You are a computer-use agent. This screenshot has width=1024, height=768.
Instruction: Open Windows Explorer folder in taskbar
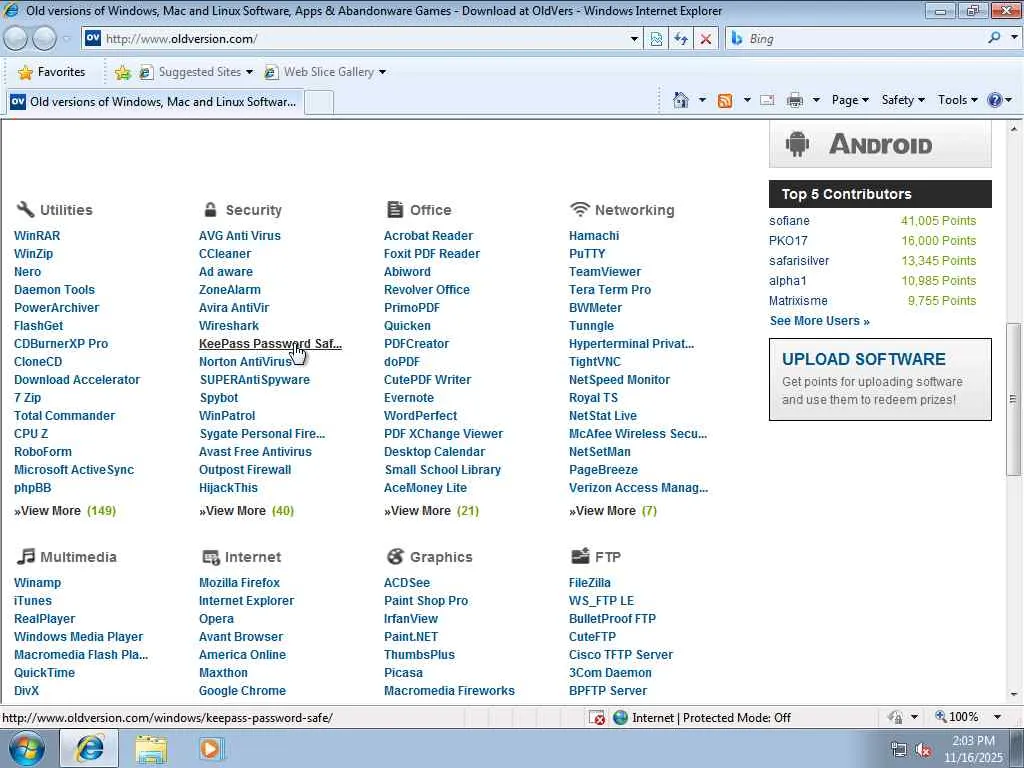pyautogui.click(x=151, y=749)
